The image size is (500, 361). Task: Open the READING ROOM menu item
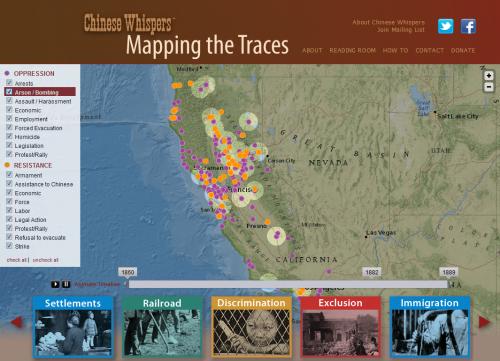(352, 50)
